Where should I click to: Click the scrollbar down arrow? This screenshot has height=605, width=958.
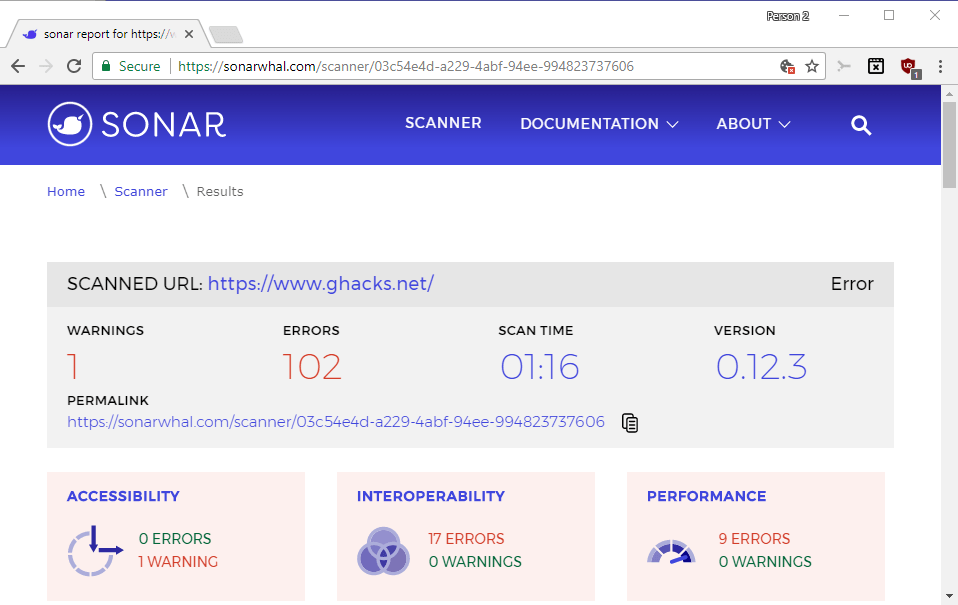(949, 596)
